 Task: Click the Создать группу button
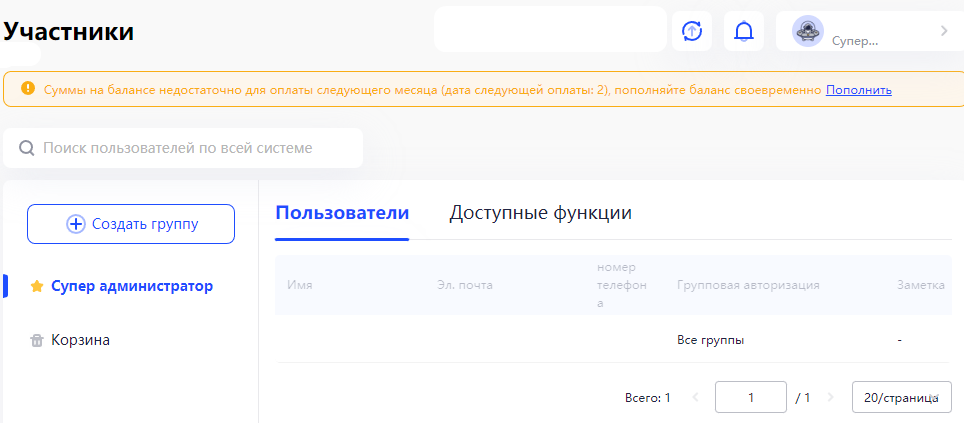[x=131, y=224]
